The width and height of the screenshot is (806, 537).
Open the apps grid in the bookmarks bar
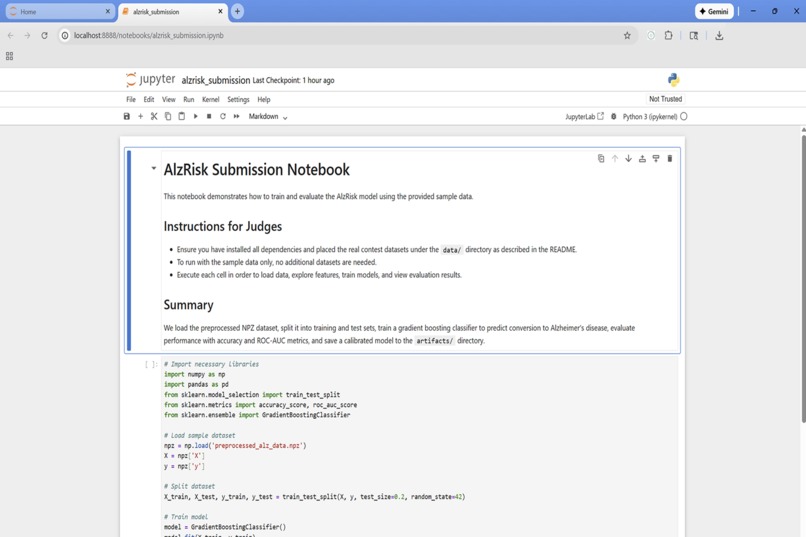tap(9, 56)
